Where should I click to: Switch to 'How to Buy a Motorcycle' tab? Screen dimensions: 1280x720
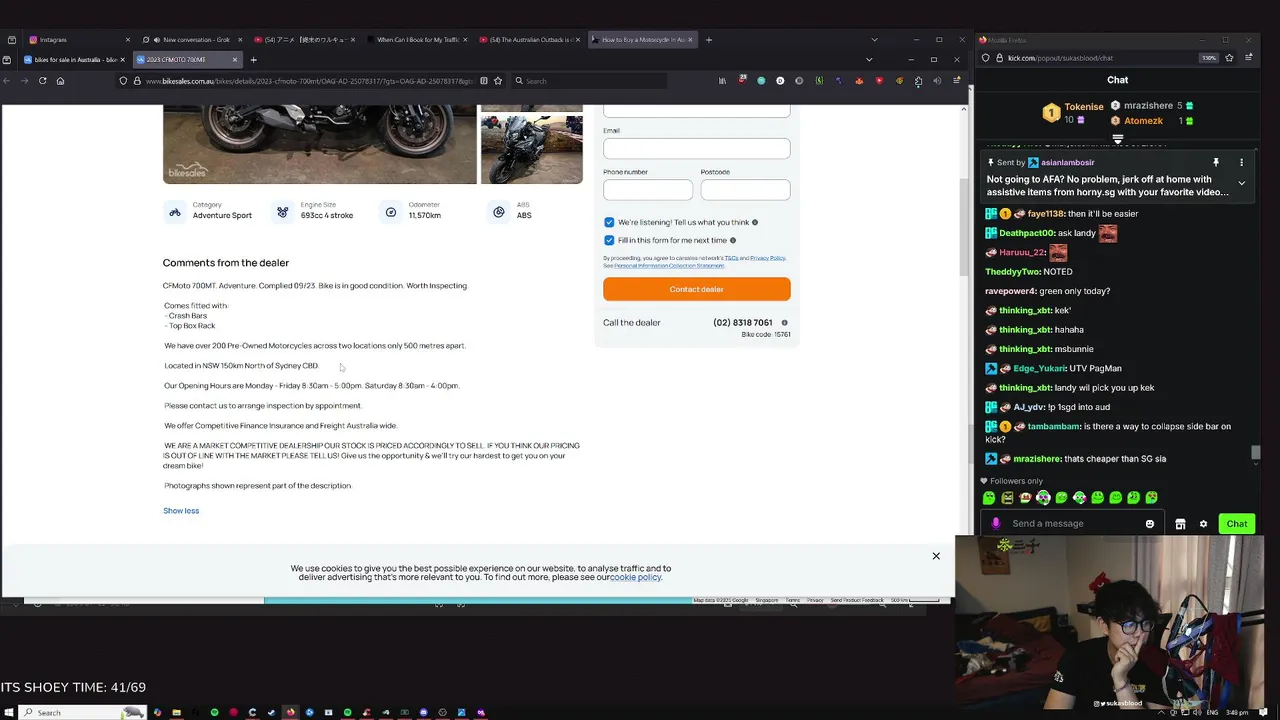click(643, 40)
